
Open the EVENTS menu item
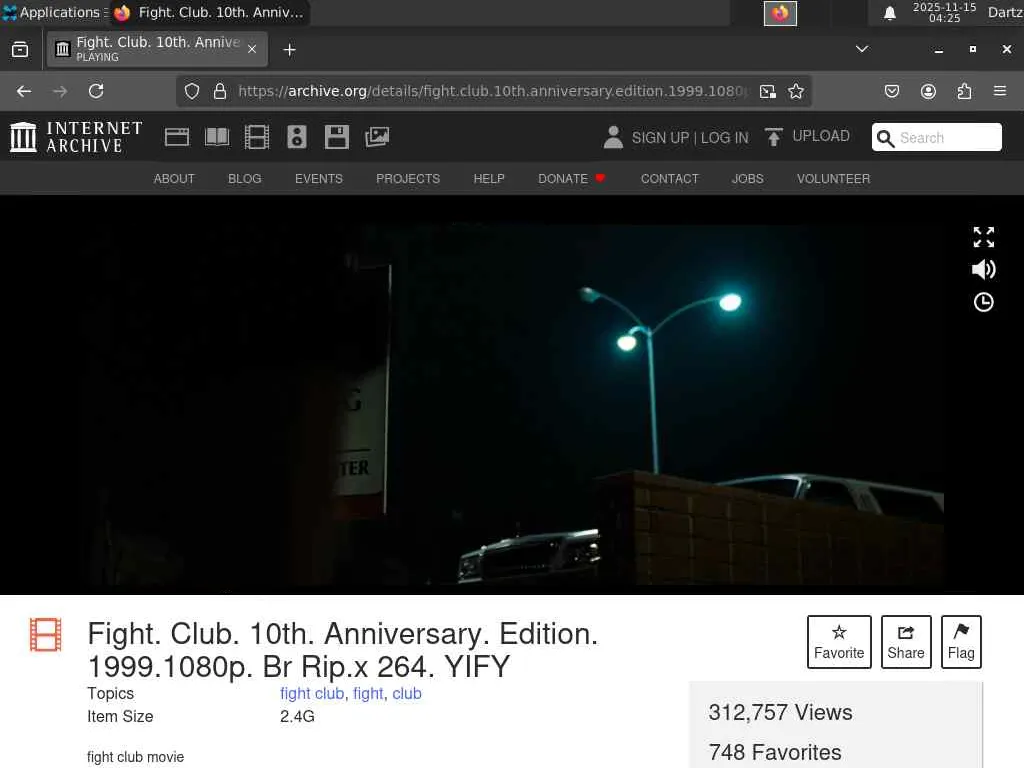[x=319, y=179]
